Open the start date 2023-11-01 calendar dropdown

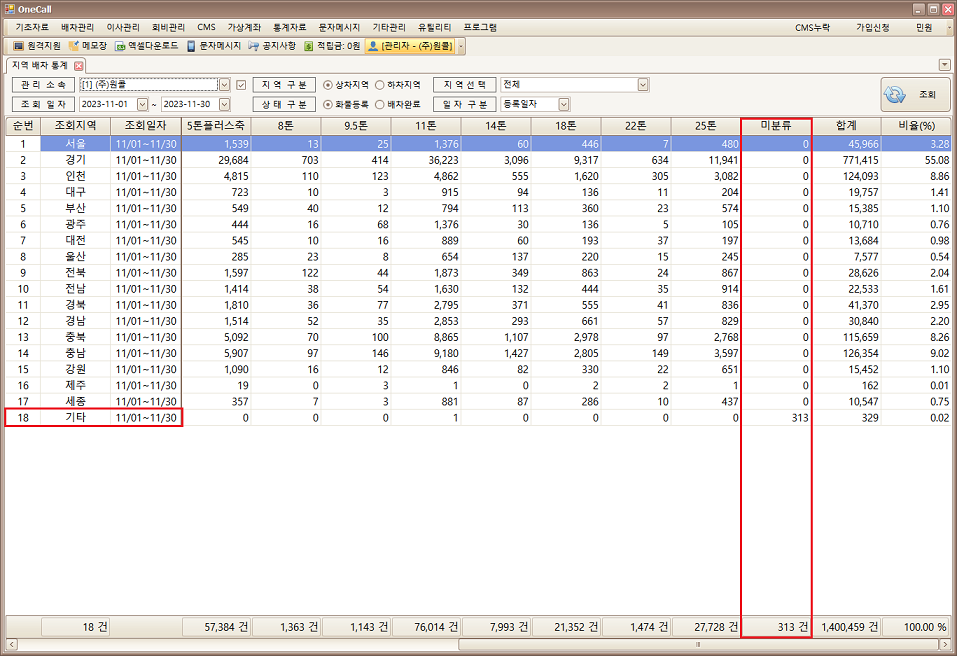tap(141, 104)
